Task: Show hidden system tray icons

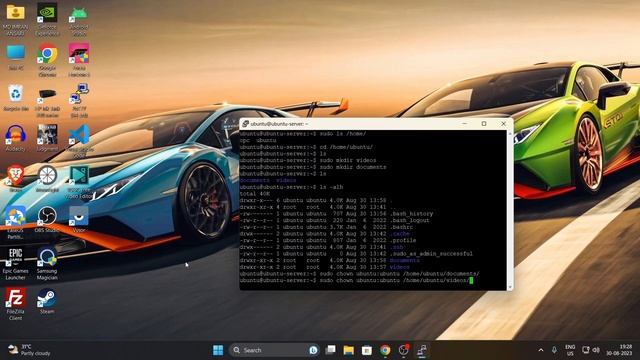Action: pos(541,350)
